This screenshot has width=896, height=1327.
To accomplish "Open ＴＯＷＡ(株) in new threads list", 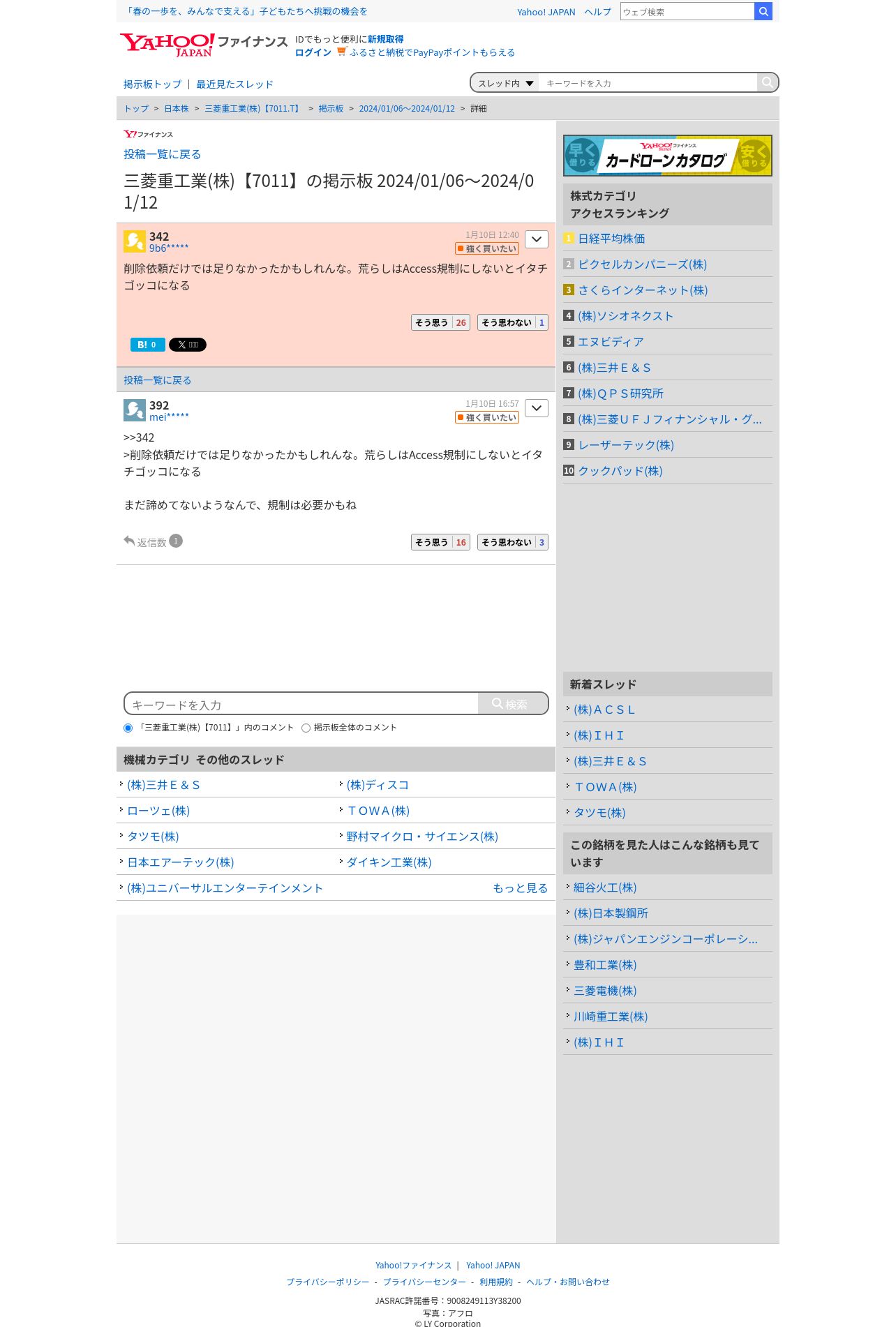I will [x=605, y=787].
